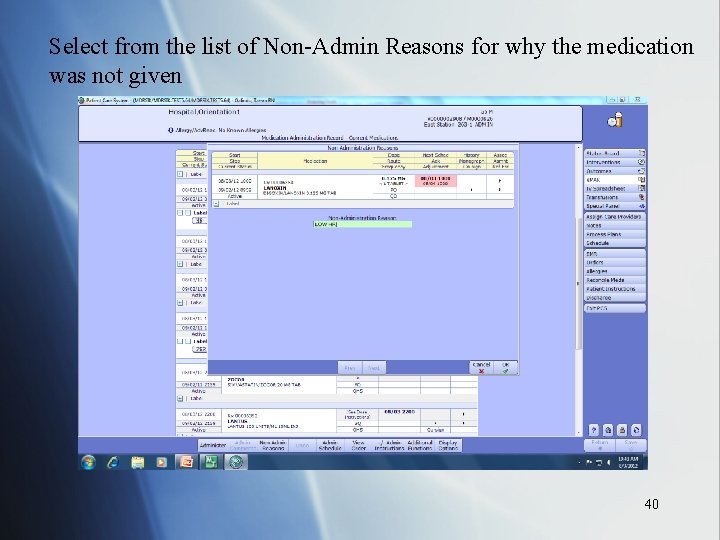Launch Internet Explorer from the taskbar

click(113, 462)
